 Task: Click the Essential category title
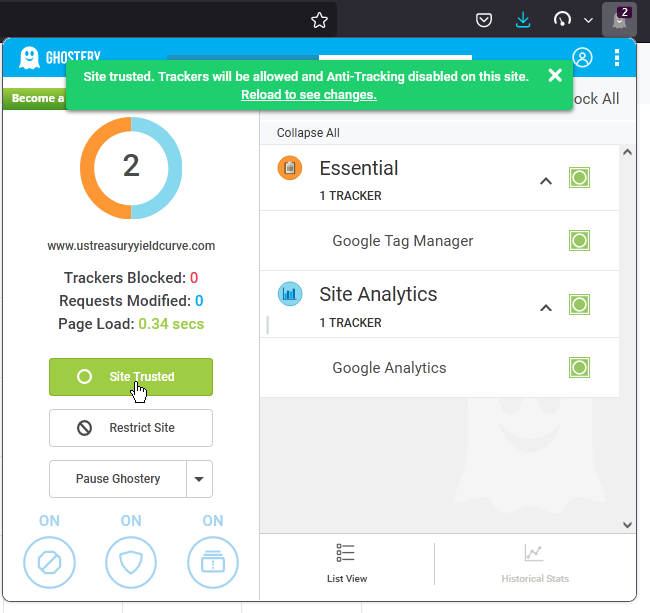tap(359, 168)
